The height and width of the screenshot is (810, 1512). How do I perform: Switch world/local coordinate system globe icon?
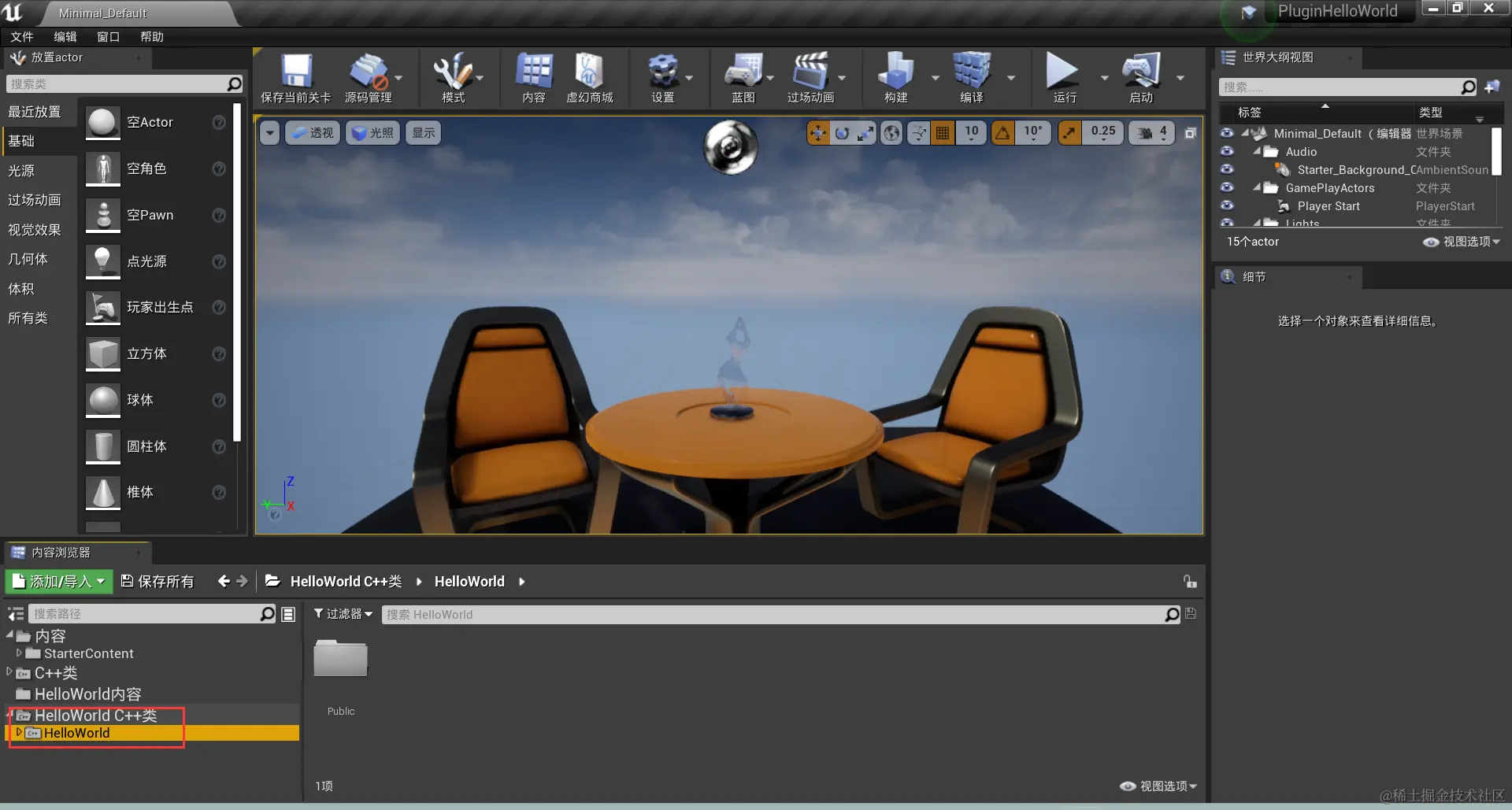tap(891, 133)
